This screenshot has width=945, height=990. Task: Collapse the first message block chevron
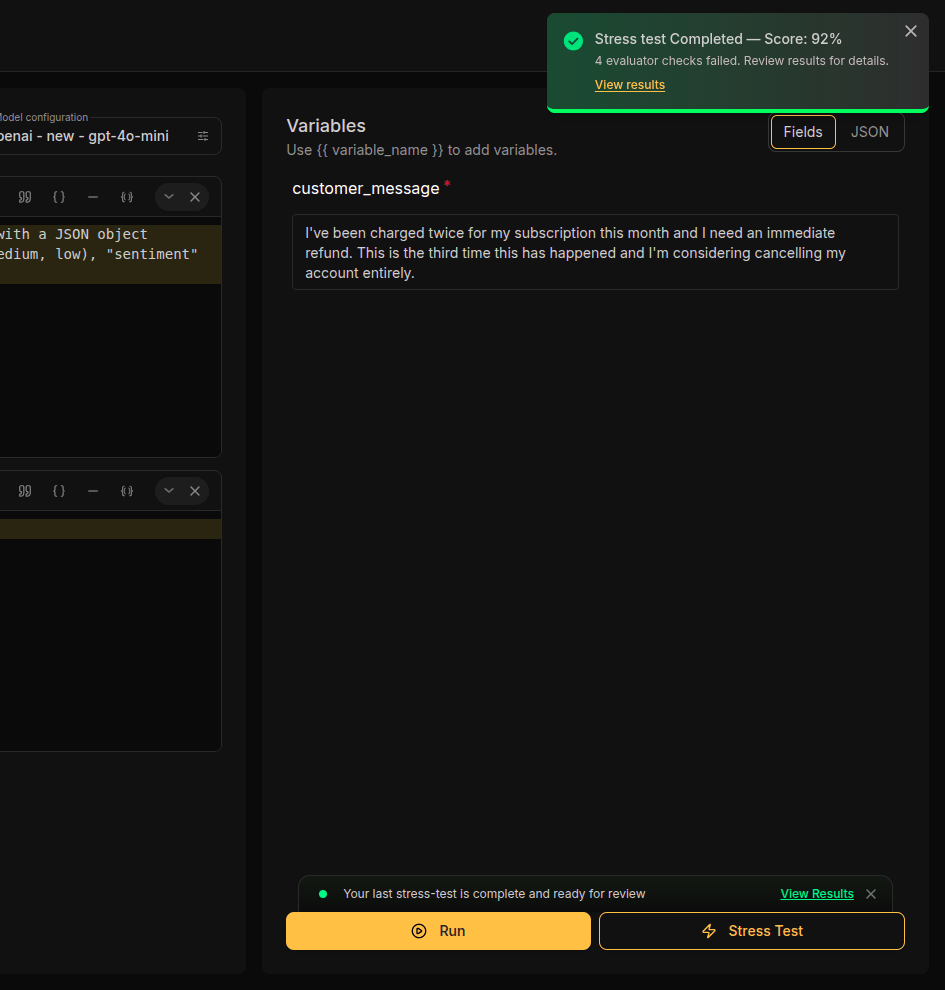coord(169,197)
